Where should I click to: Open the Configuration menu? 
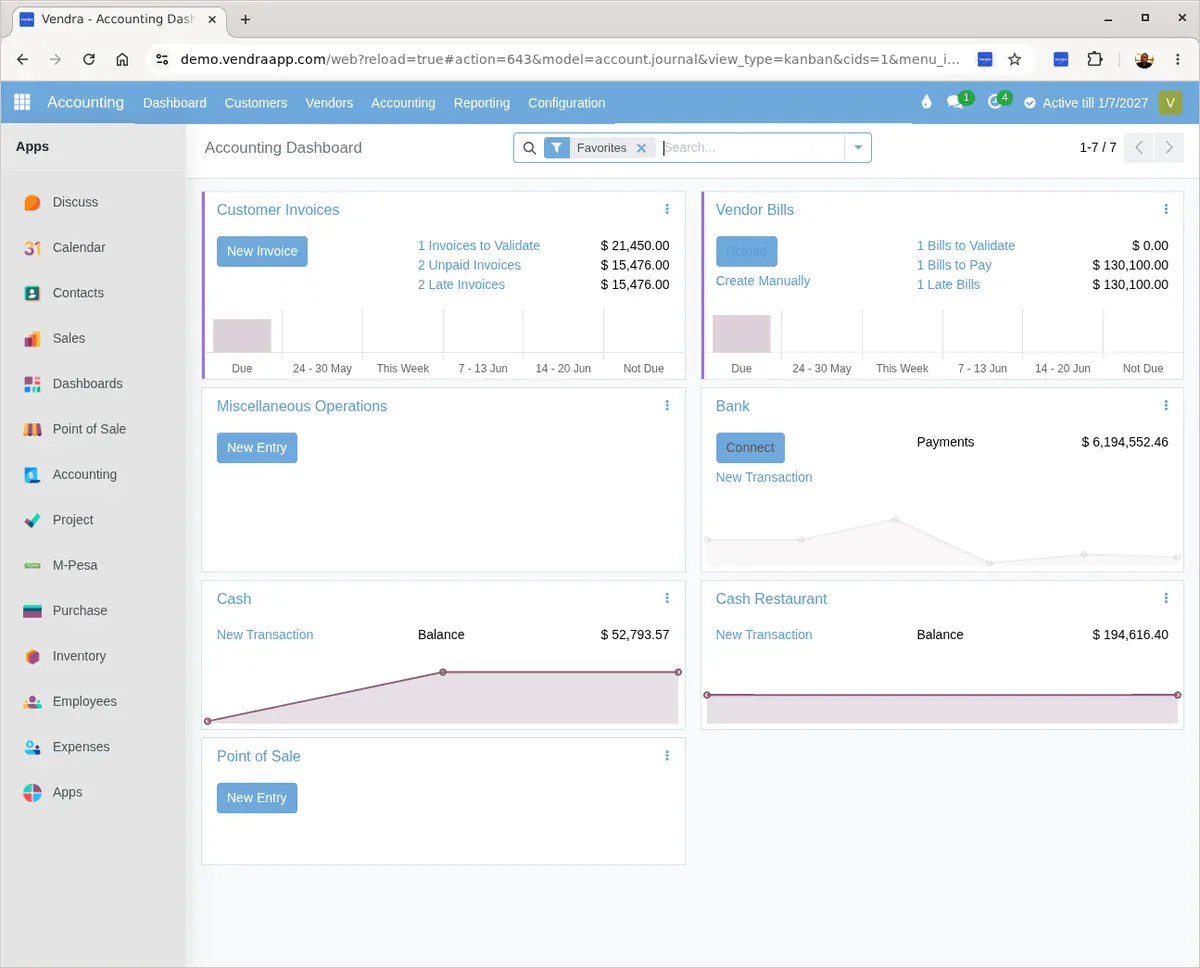tap(567, 103)
